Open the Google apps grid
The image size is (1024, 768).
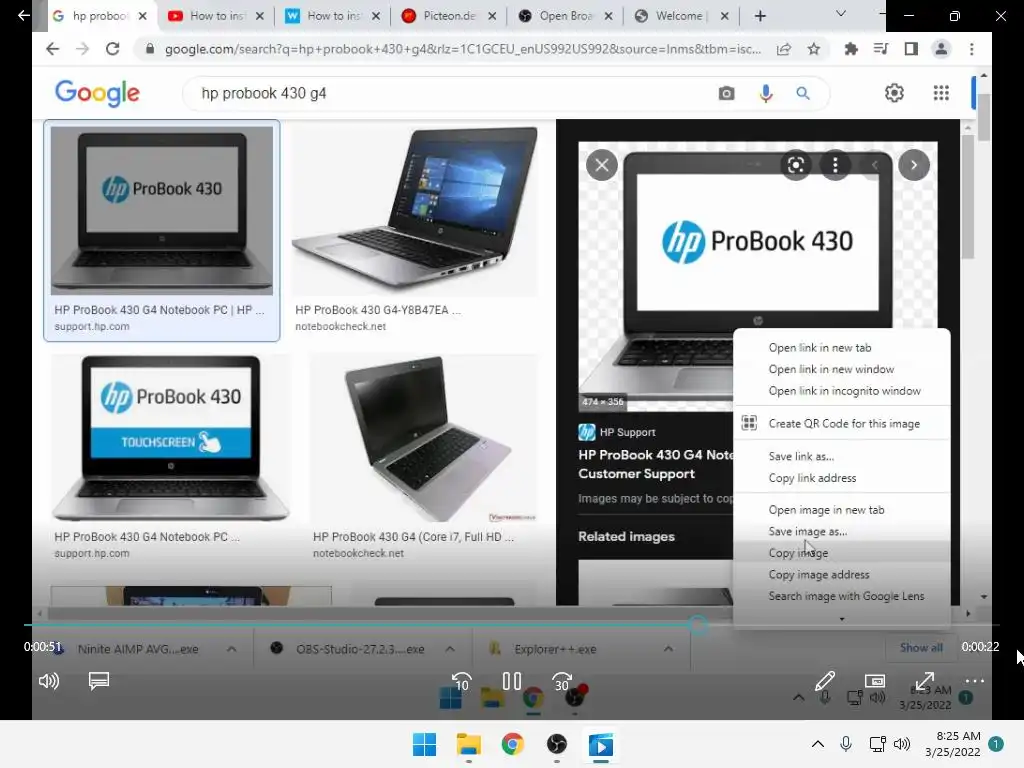941,93
